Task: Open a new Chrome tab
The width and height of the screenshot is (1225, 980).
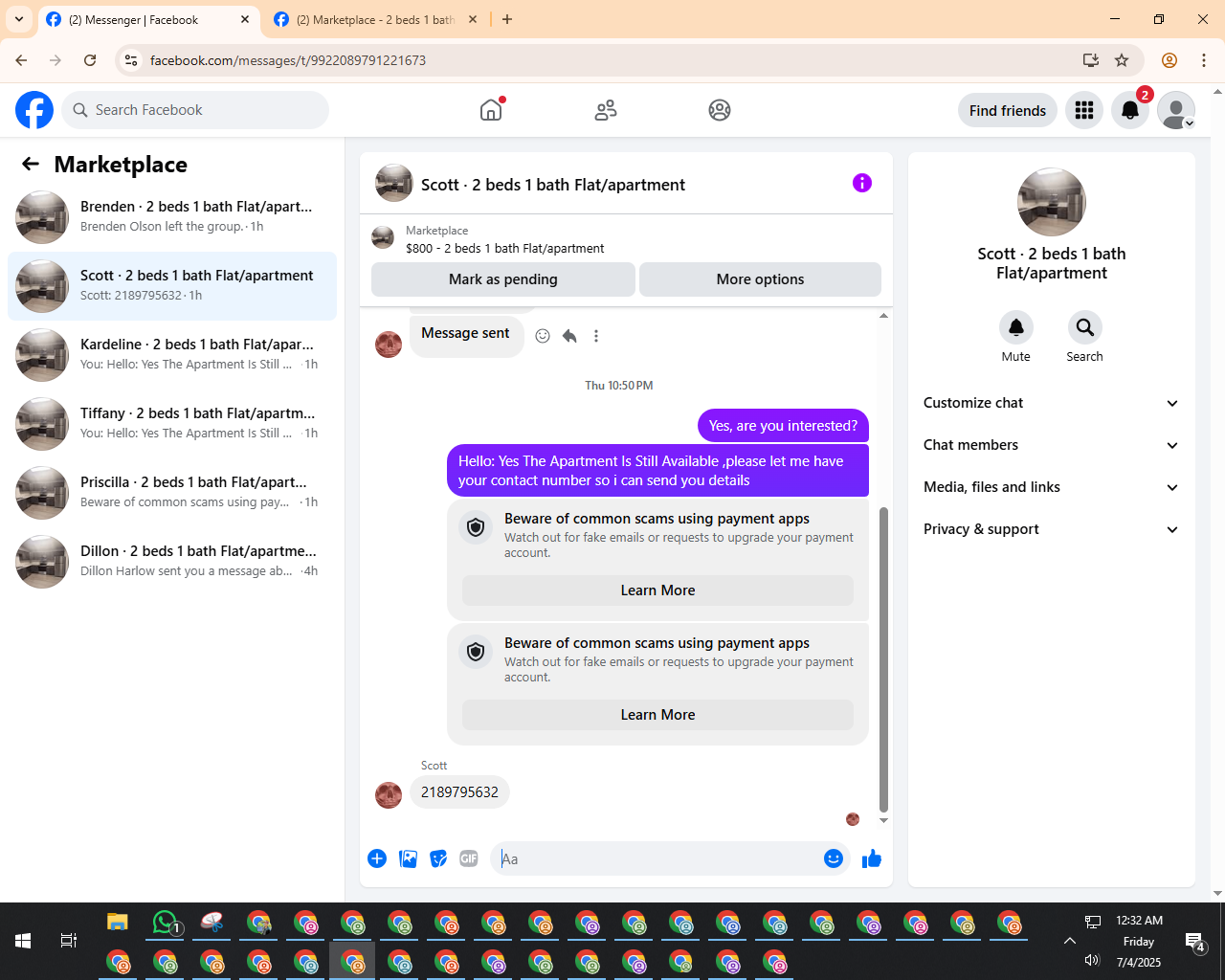Action: (x=507, y=19)
